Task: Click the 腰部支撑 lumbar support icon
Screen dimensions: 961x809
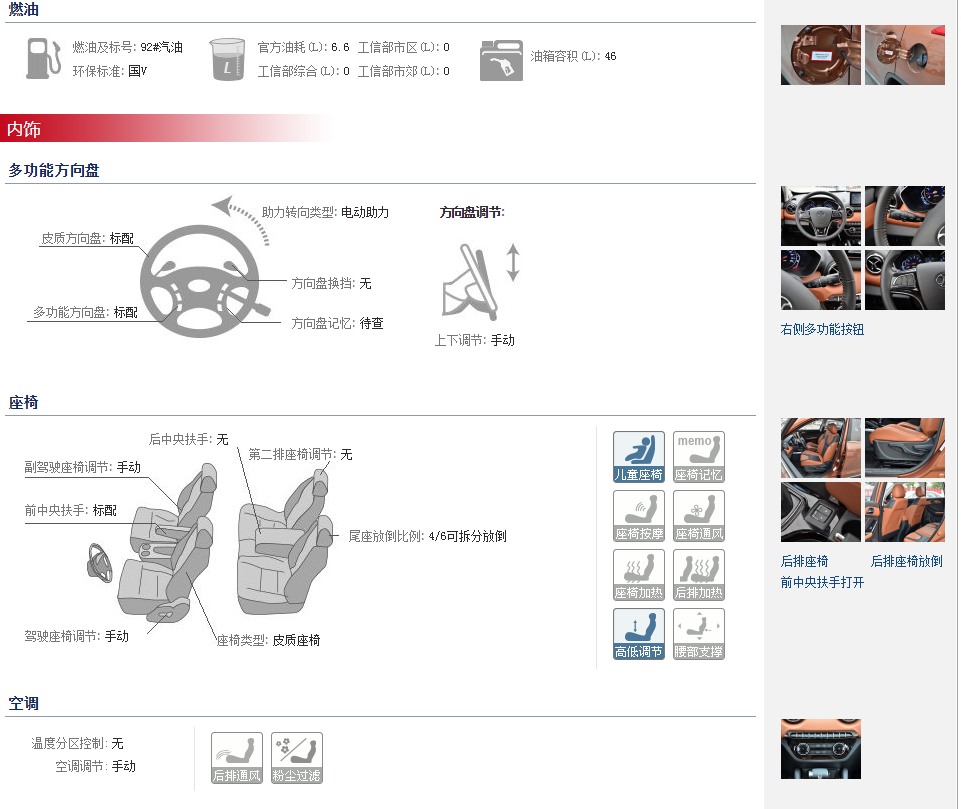Action: tap(699, 634)
